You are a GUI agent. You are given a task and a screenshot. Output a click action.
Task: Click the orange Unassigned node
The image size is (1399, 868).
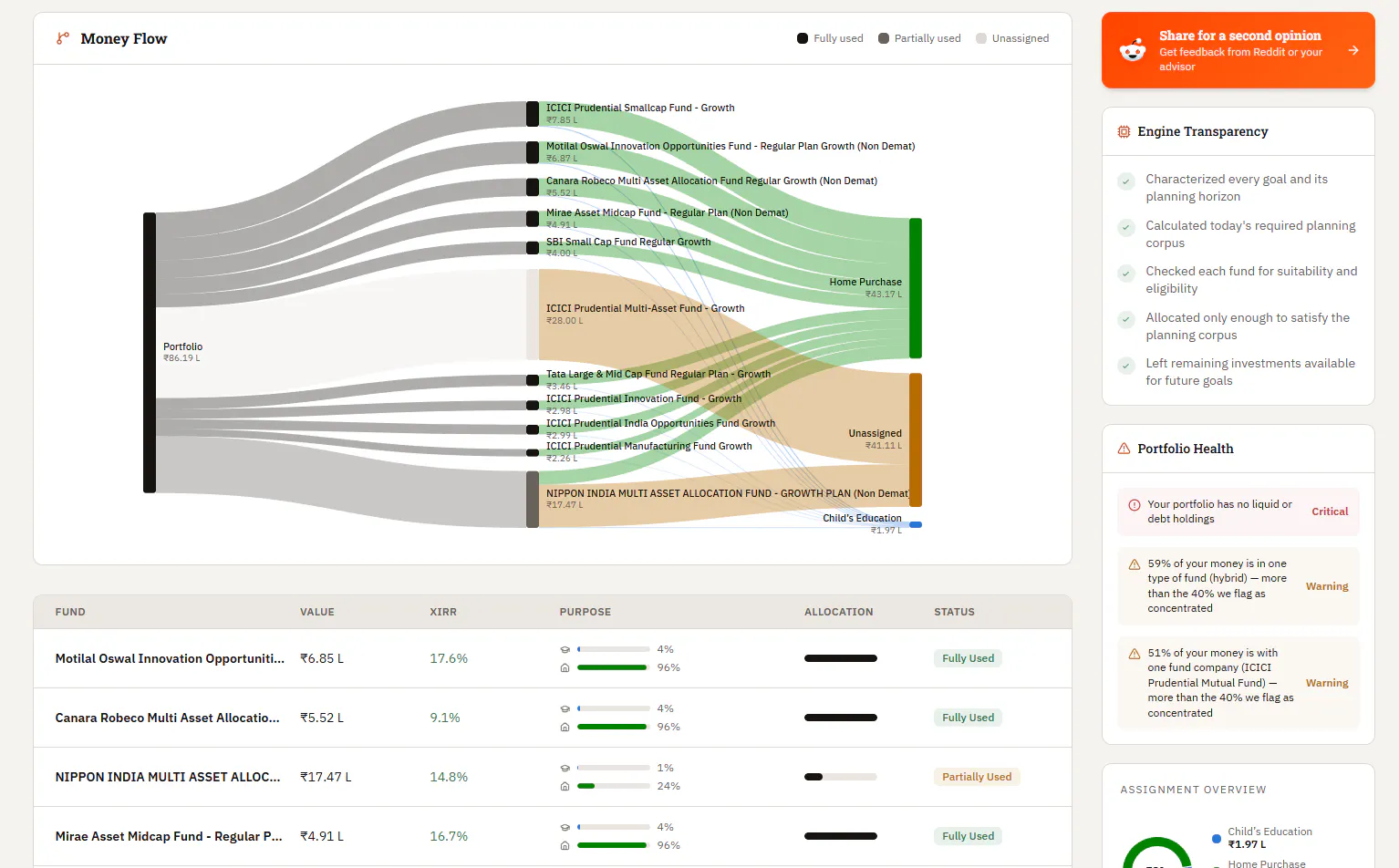[x=916, y=439]
